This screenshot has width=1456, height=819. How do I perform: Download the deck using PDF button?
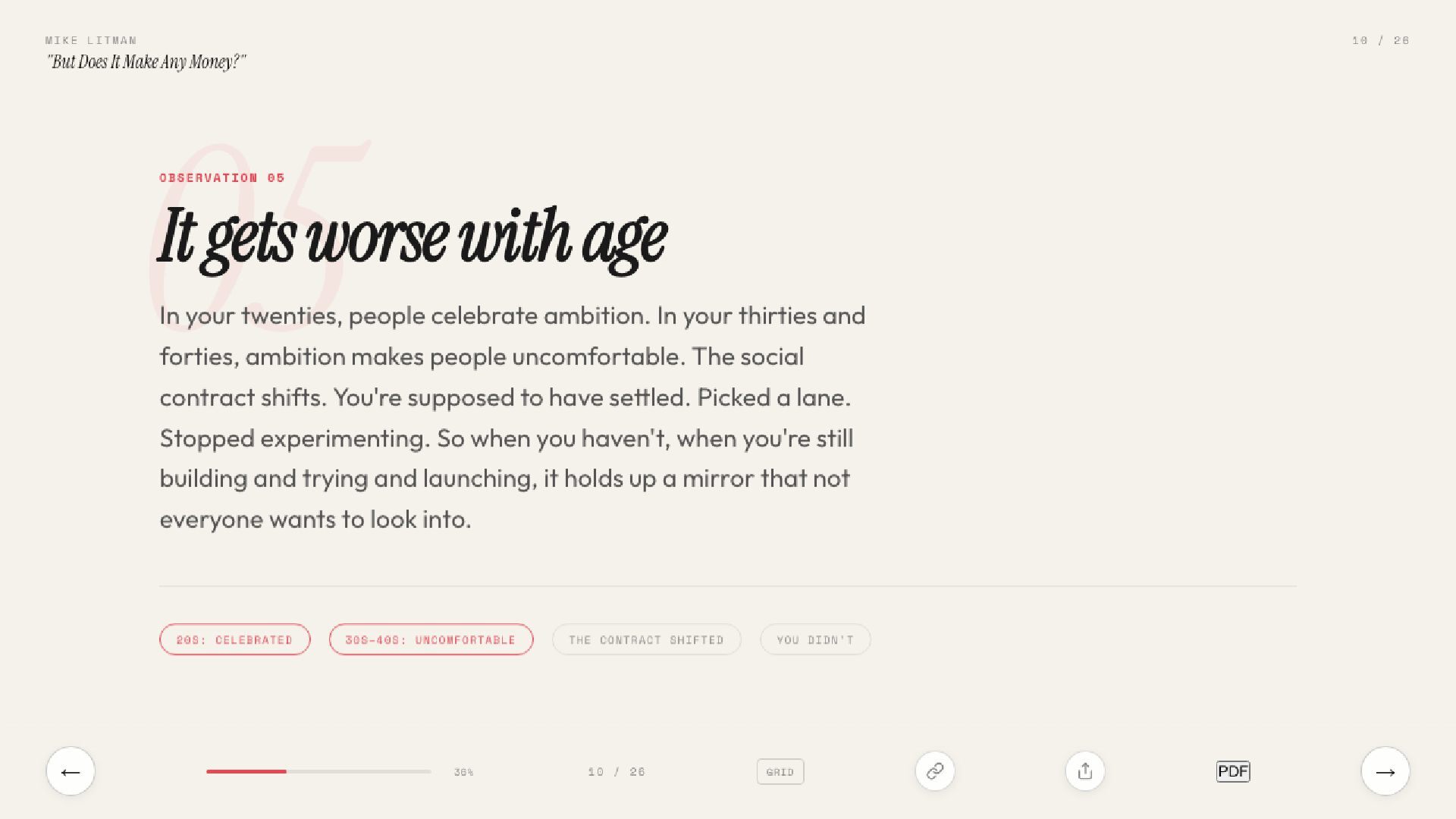(x=1232, y=771)
